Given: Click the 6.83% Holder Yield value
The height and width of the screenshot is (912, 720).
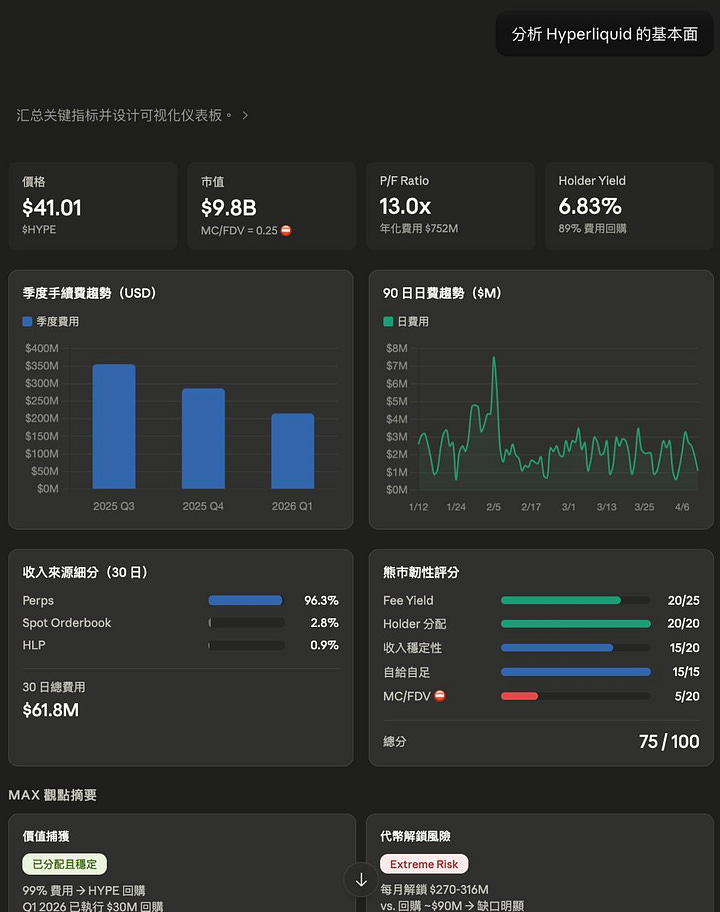Looking at the screenshot, I should pyautogui.click(x=590, y=206).
